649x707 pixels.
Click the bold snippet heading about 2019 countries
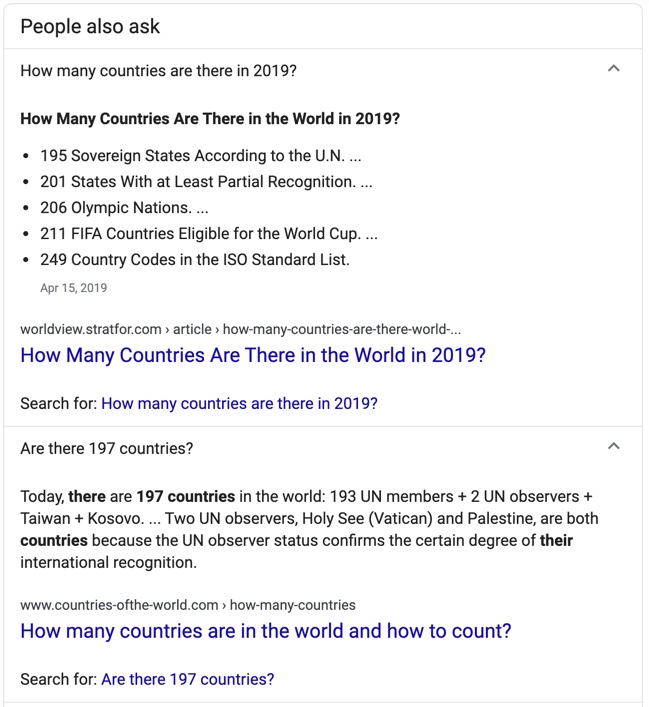[210, 119]
